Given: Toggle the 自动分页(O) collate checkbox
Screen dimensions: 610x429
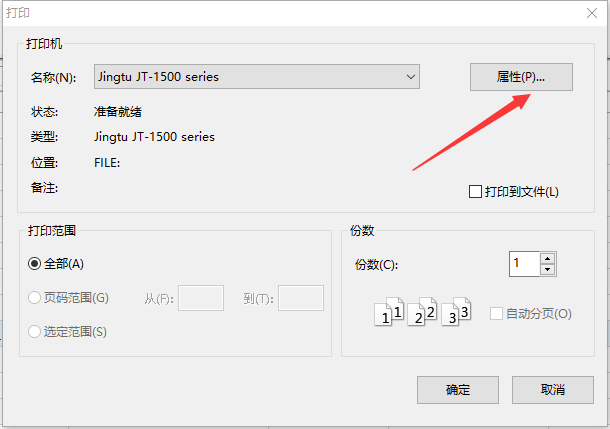Looking at the screenshot, I should [496, 314].
